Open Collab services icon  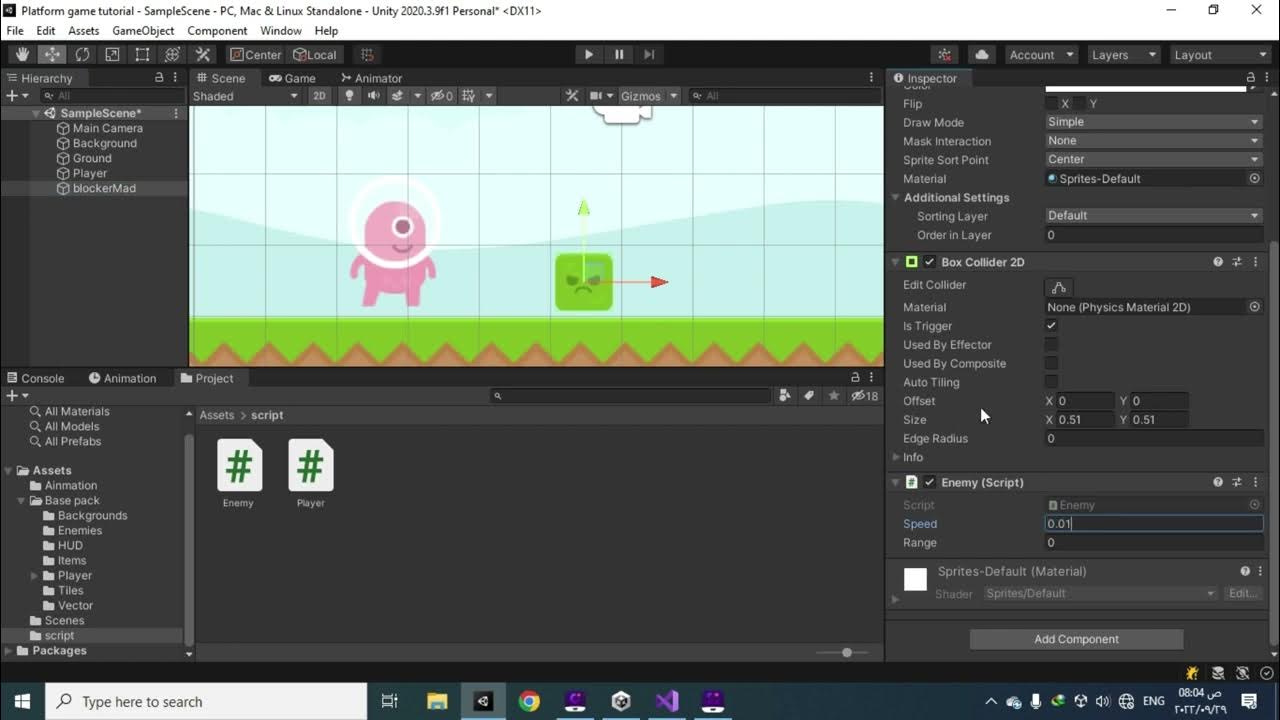coord(945,55)
